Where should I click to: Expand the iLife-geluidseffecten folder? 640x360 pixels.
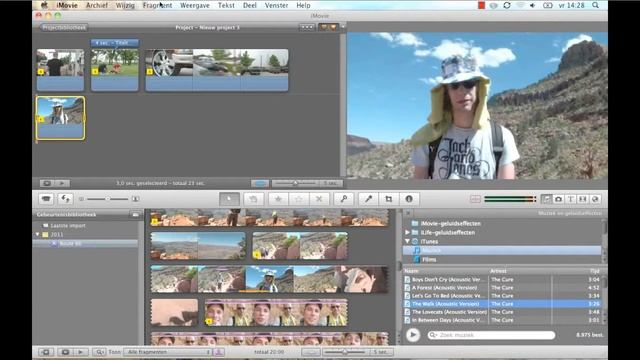[407, 232]
